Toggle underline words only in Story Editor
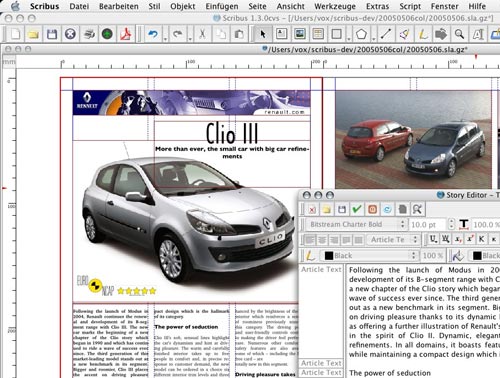Viewport: 500px width, 378px height. point(446,239)
